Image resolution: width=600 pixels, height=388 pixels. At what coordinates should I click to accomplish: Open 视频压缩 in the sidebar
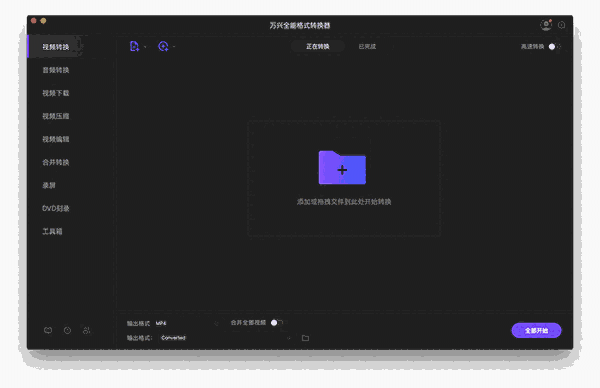55,116
